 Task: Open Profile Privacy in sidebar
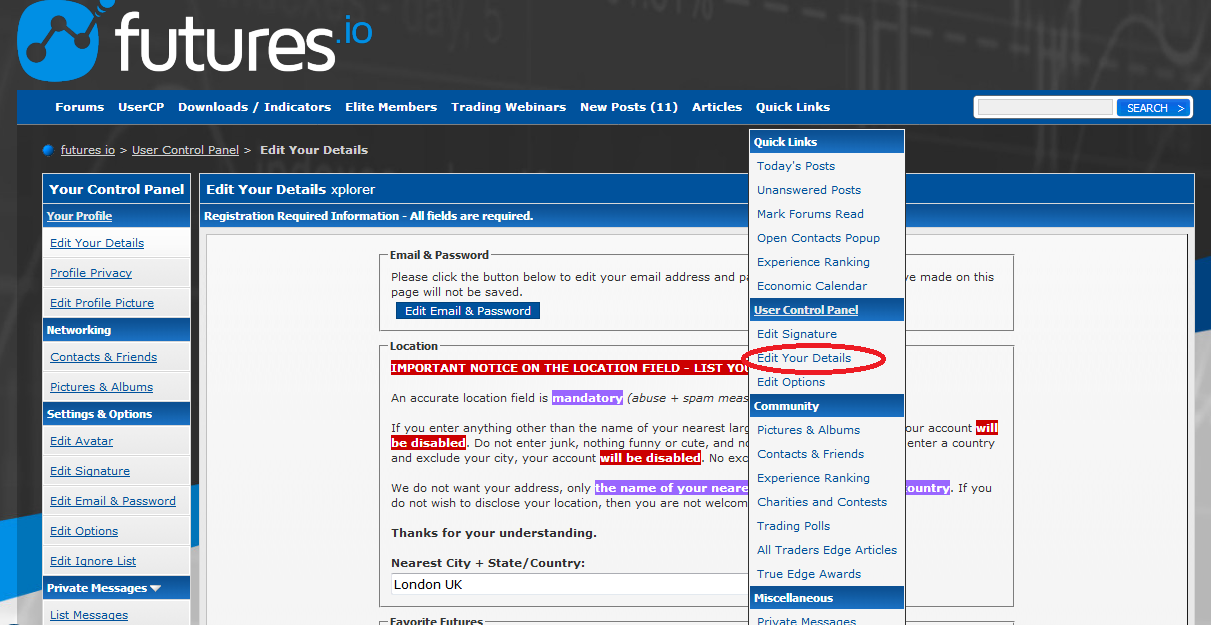[x=91, y=273]
